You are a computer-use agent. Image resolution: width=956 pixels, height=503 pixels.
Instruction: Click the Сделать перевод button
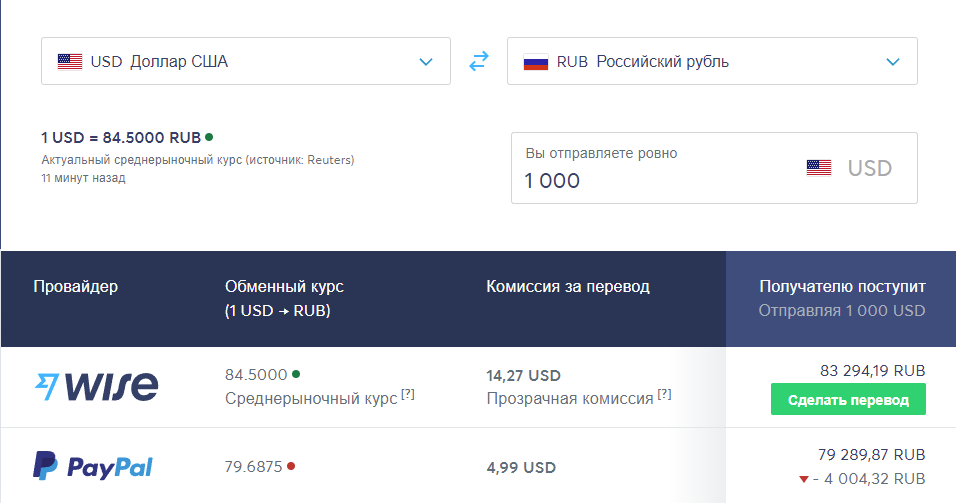coord(848,400)
